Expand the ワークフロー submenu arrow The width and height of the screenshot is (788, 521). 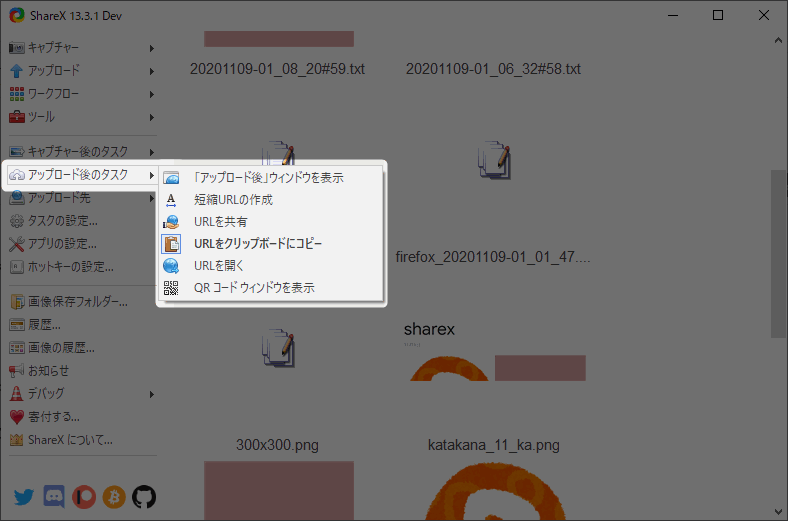(151, 94)
